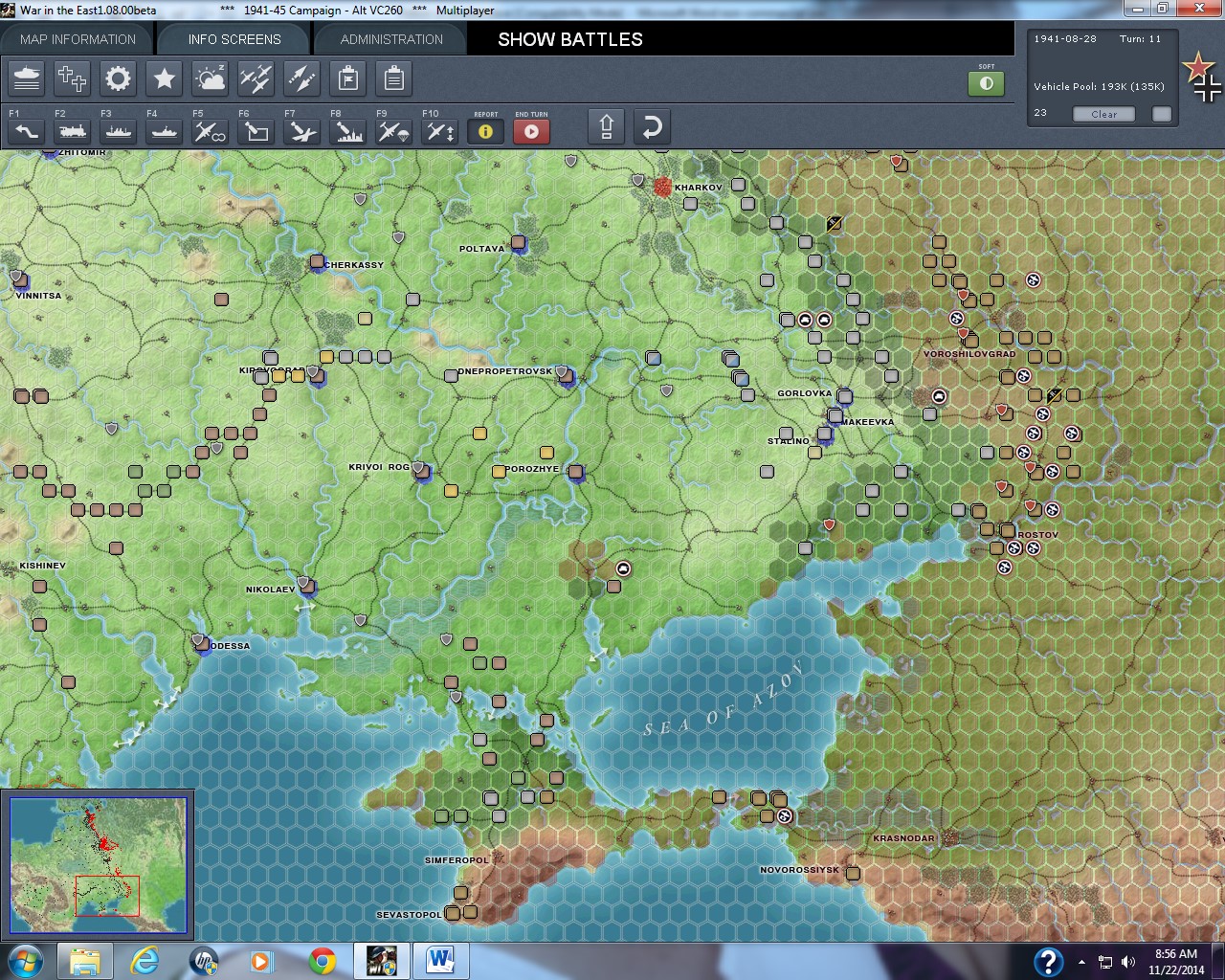
Task: Click the red star and cross faction emblem
Action: pyautogui.click(x=1201, y=77)
